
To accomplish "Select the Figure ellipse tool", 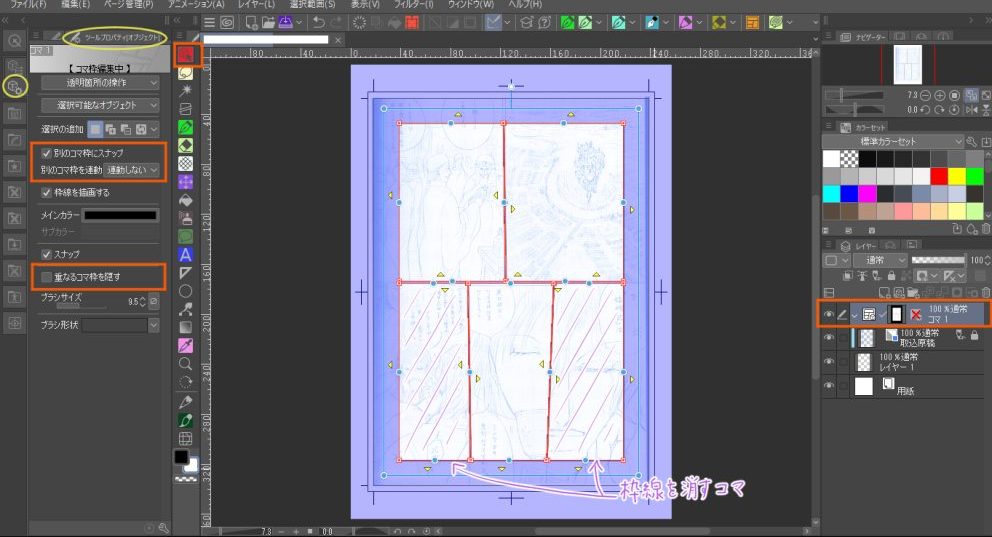I will [x=185, y=291].
